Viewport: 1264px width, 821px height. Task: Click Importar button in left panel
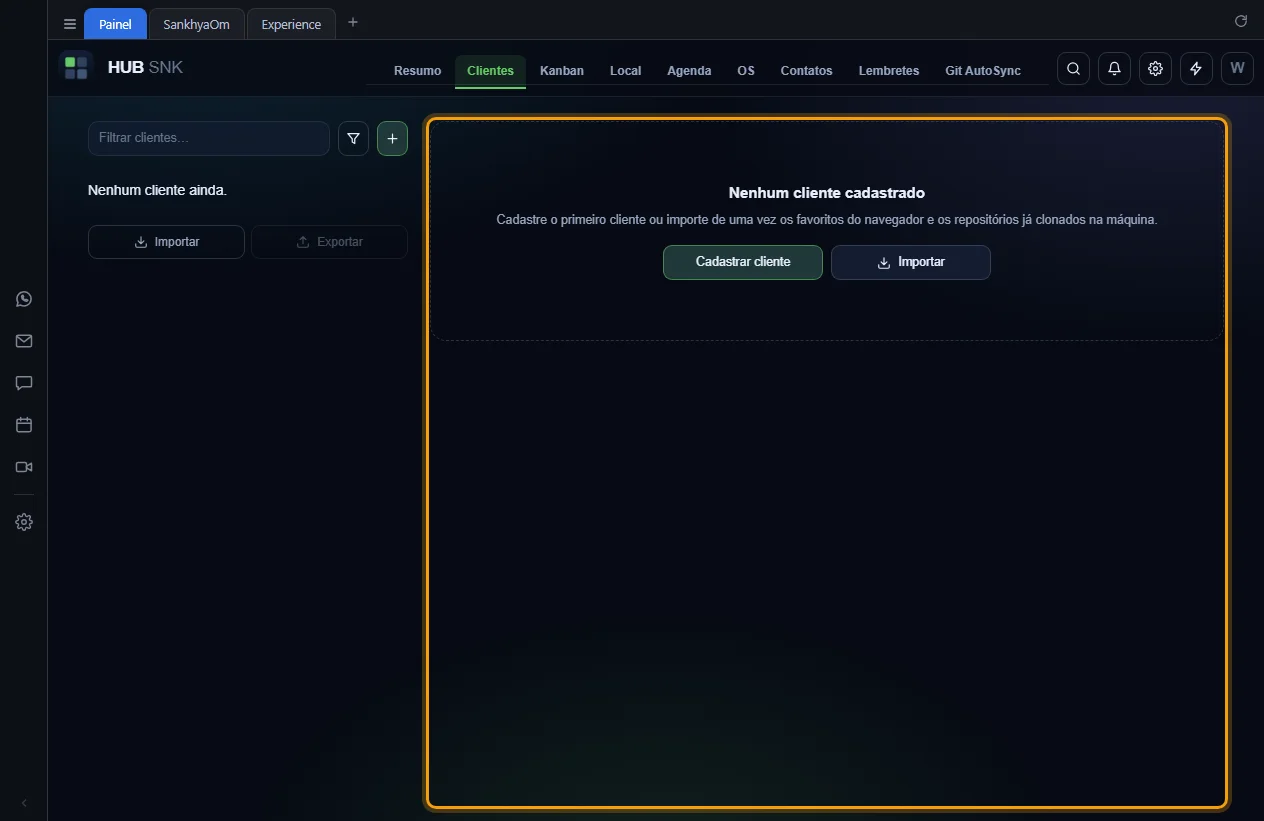(166, 242)
